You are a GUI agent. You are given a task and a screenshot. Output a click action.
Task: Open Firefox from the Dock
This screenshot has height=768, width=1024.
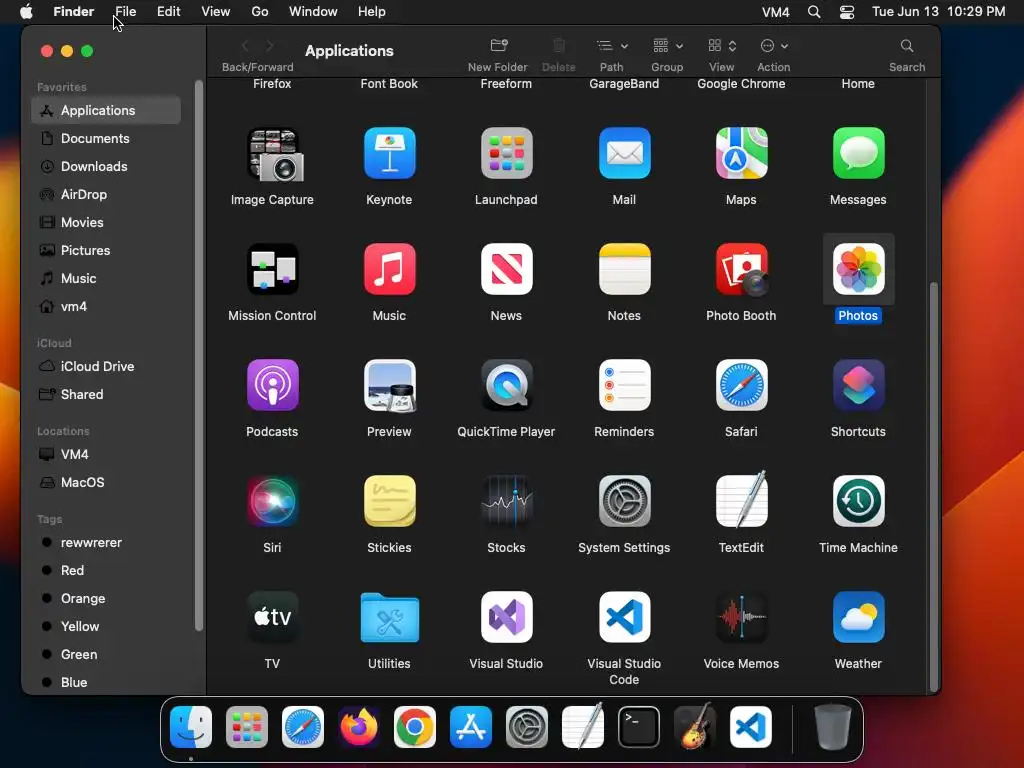click(359, 727)
